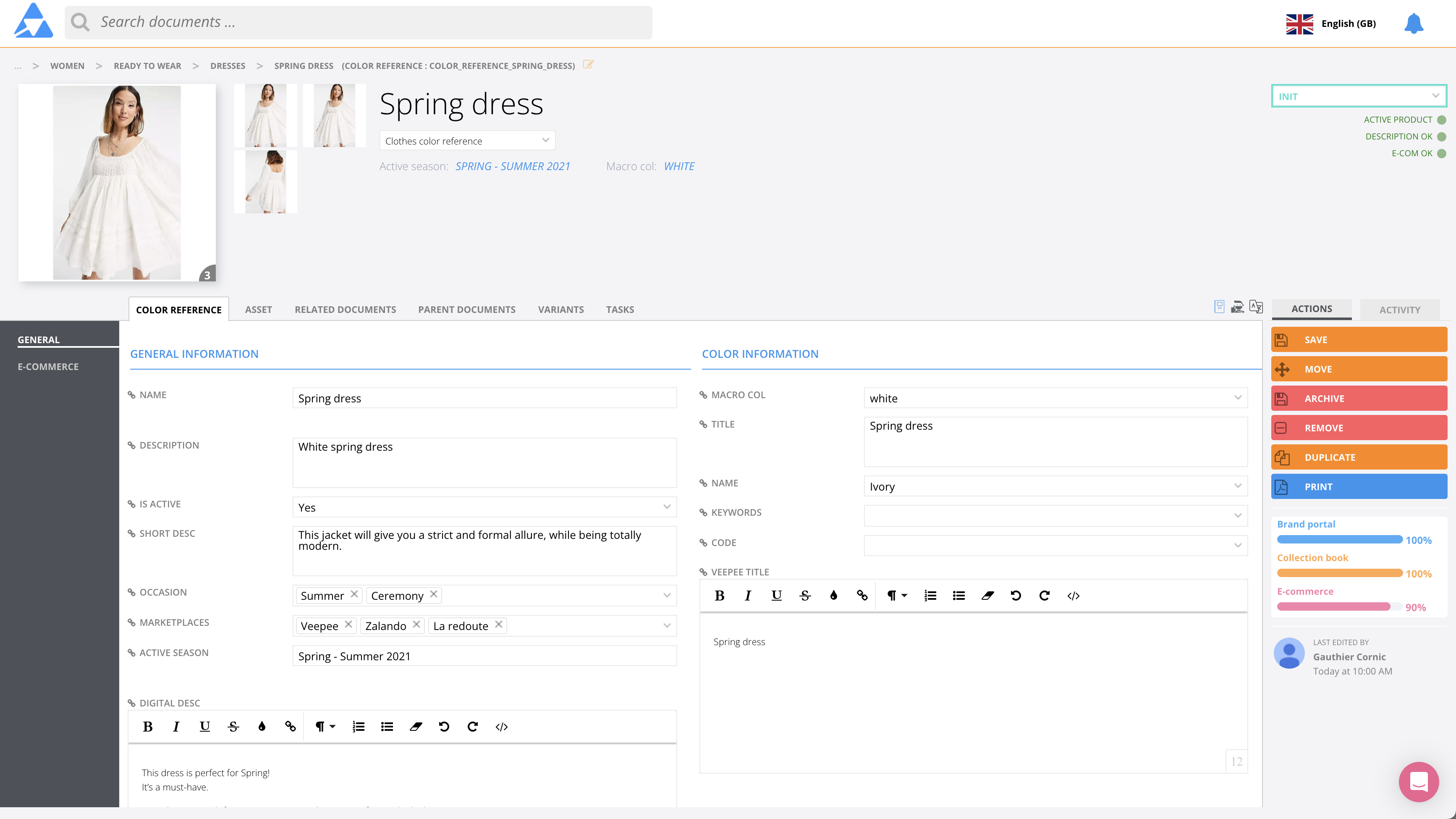Open text color in Digital desc editor

coord(262,727)
